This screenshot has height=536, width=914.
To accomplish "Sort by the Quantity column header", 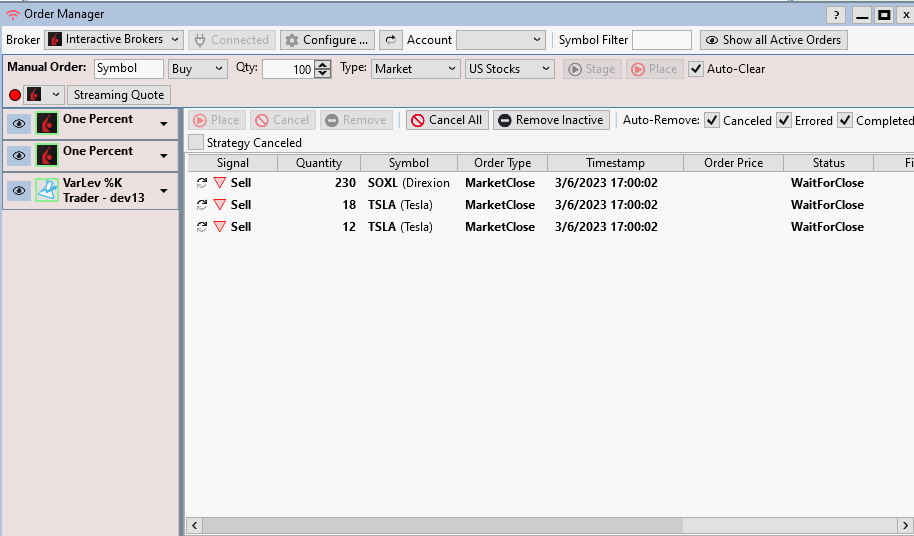I will 318,163.
